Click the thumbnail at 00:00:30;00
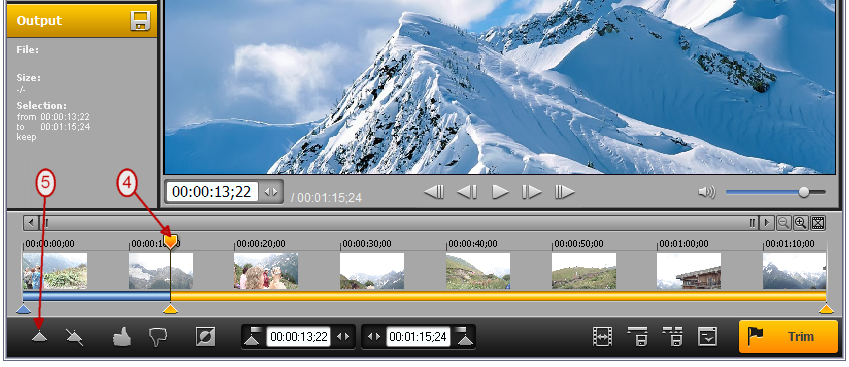Screen dimensions: 849x367 click(x=372, y=271)
